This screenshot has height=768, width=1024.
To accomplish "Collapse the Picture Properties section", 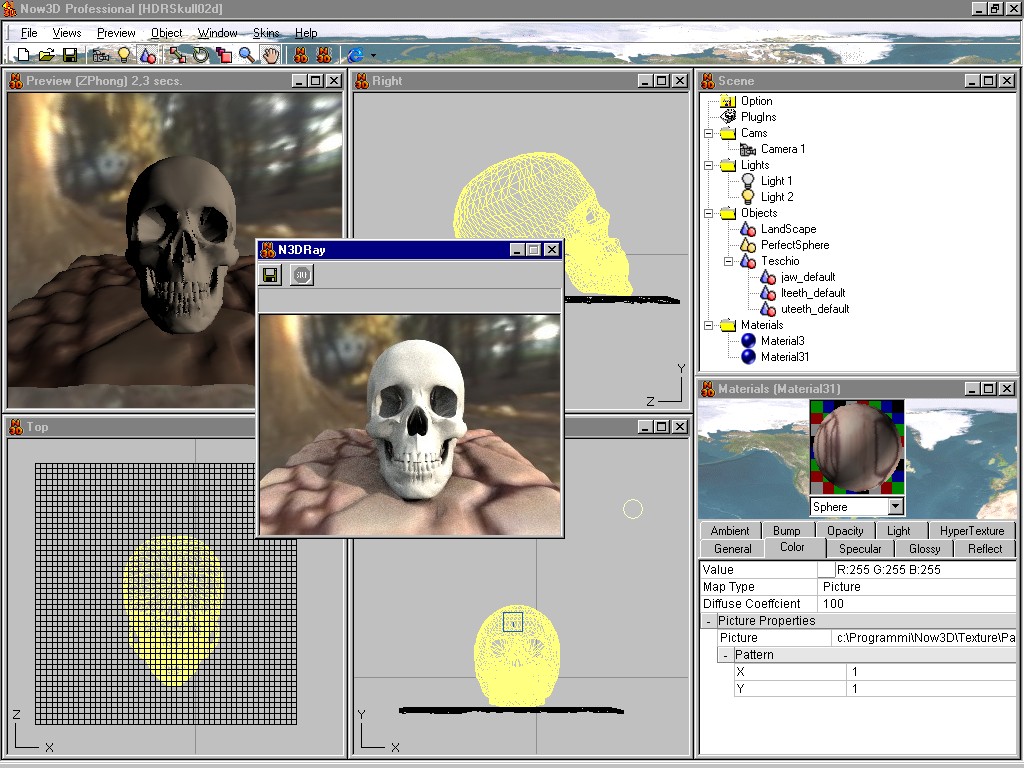I will (x=707, y=621).
